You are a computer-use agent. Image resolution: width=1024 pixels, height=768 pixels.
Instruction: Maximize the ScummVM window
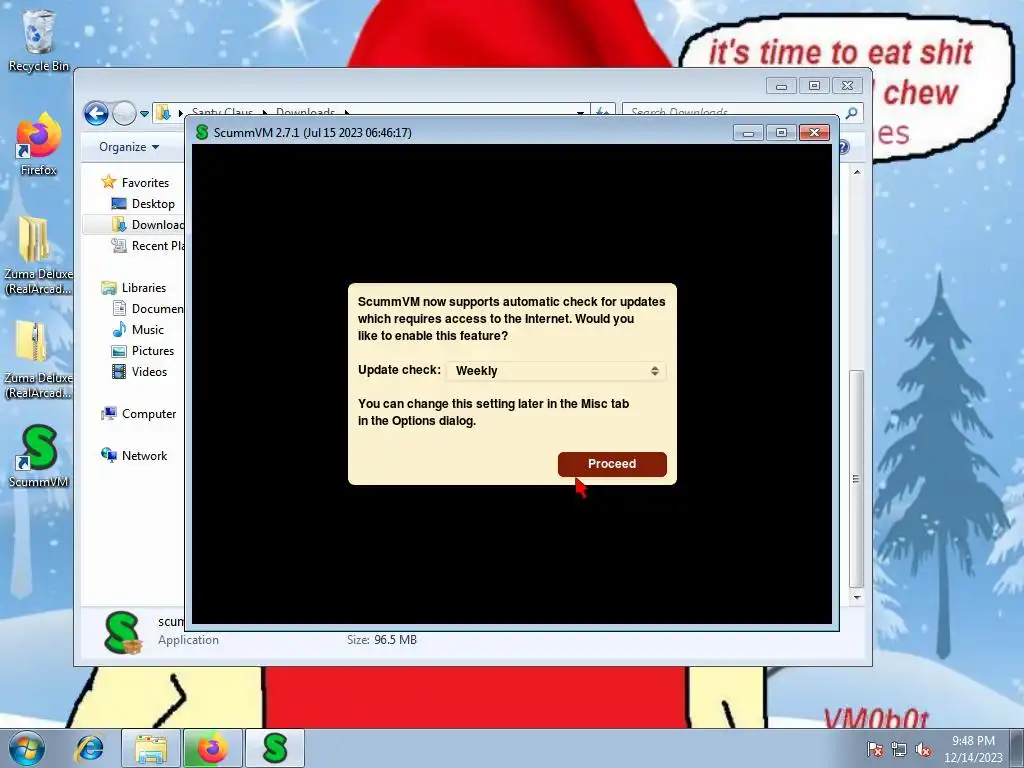tap(781, 133)
